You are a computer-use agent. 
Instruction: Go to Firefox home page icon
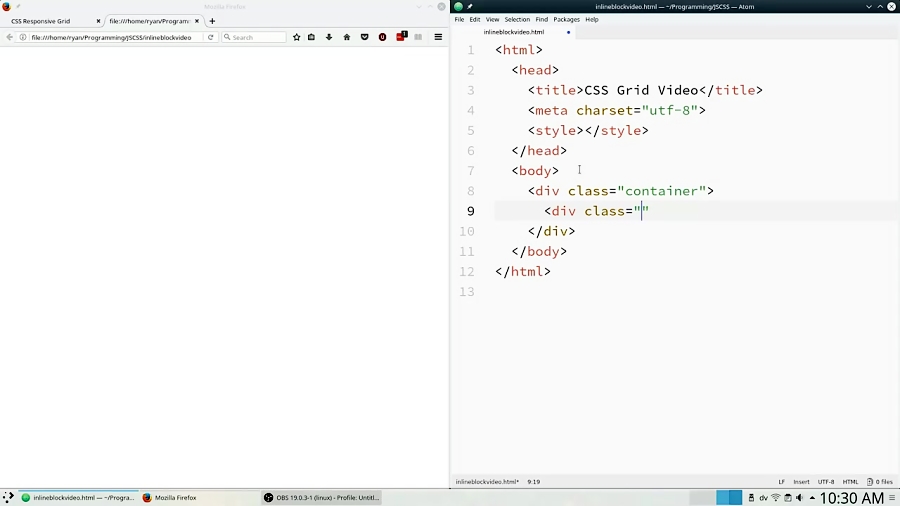[347, 37]
